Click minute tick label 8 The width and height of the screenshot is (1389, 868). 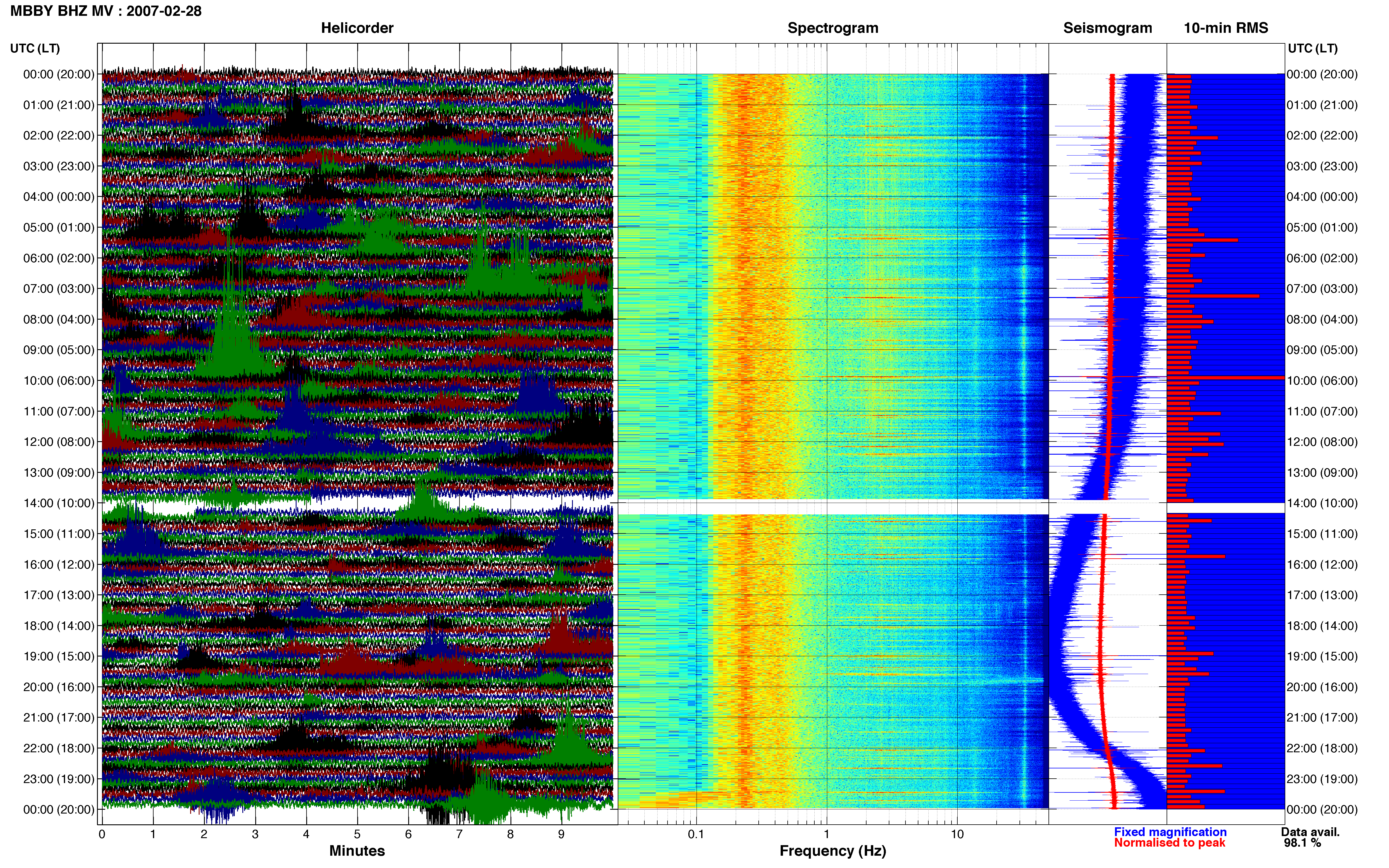pyautogui.click(x=510, y=835)
